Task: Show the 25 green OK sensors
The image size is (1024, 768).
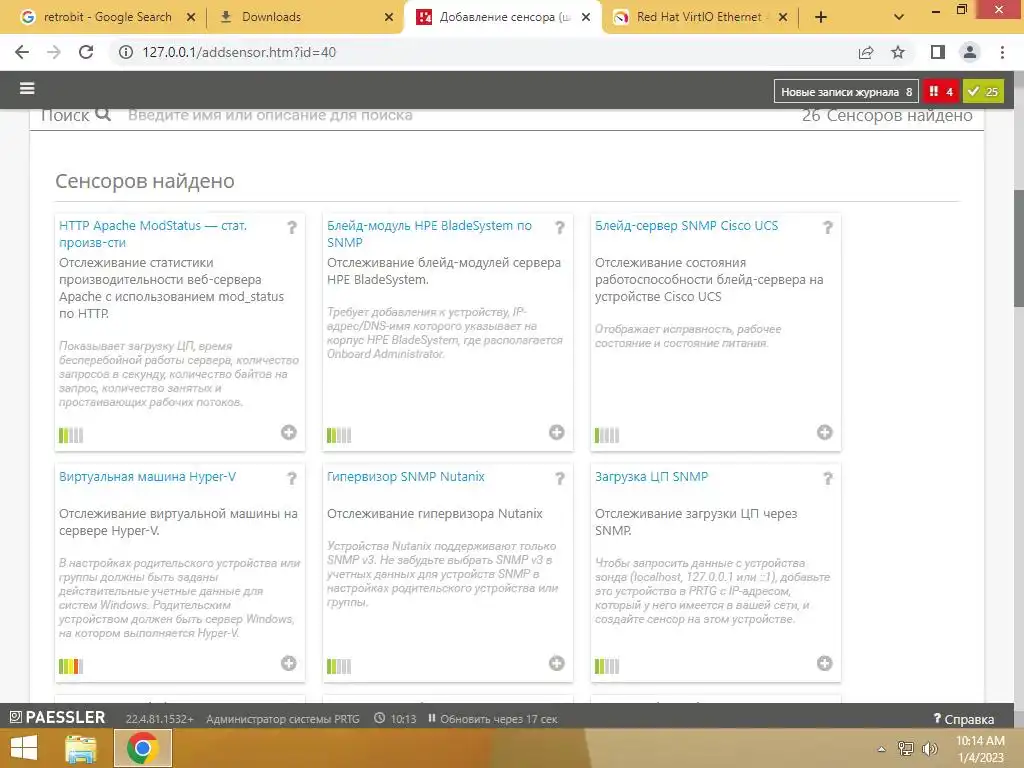Action: tap(983, 91)
